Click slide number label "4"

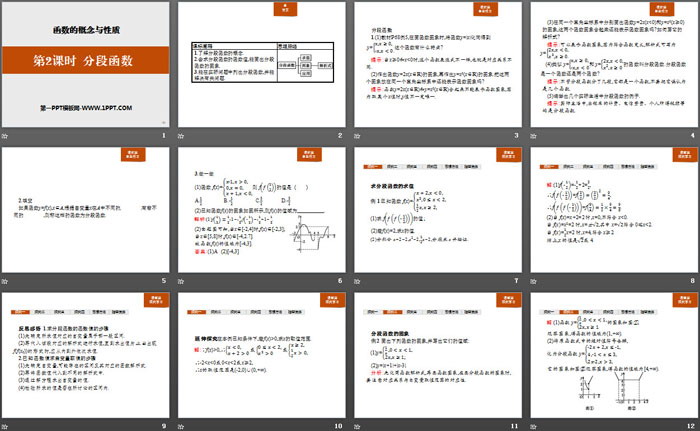coord(693,135)
